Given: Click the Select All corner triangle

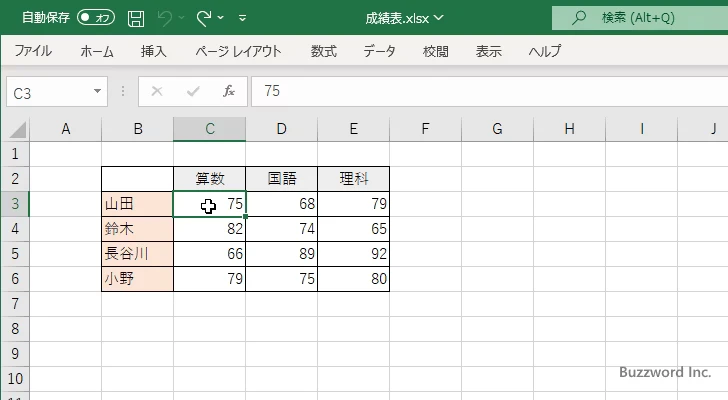Looking at the screenshot, I should (x=17, y=129).
